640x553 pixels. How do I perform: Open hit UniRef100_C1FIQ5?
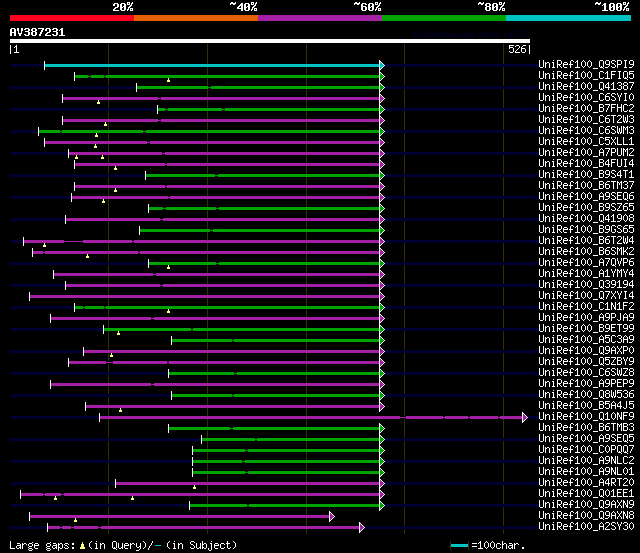pyautogui.click(x=586, y=75)
